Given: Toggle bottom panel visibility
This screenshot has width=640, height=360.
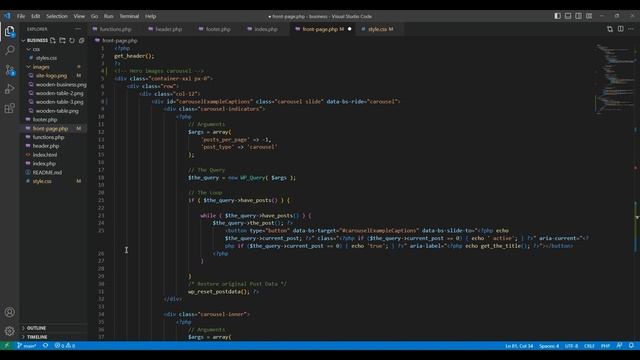Looking at the screenshot, I should (568, 16).
